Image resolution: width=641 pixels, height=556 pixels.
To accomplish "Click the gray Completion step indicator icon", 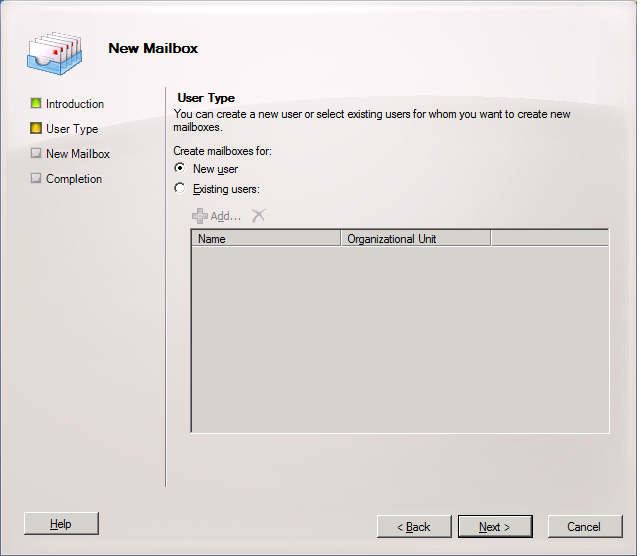I will click(36, 179).
